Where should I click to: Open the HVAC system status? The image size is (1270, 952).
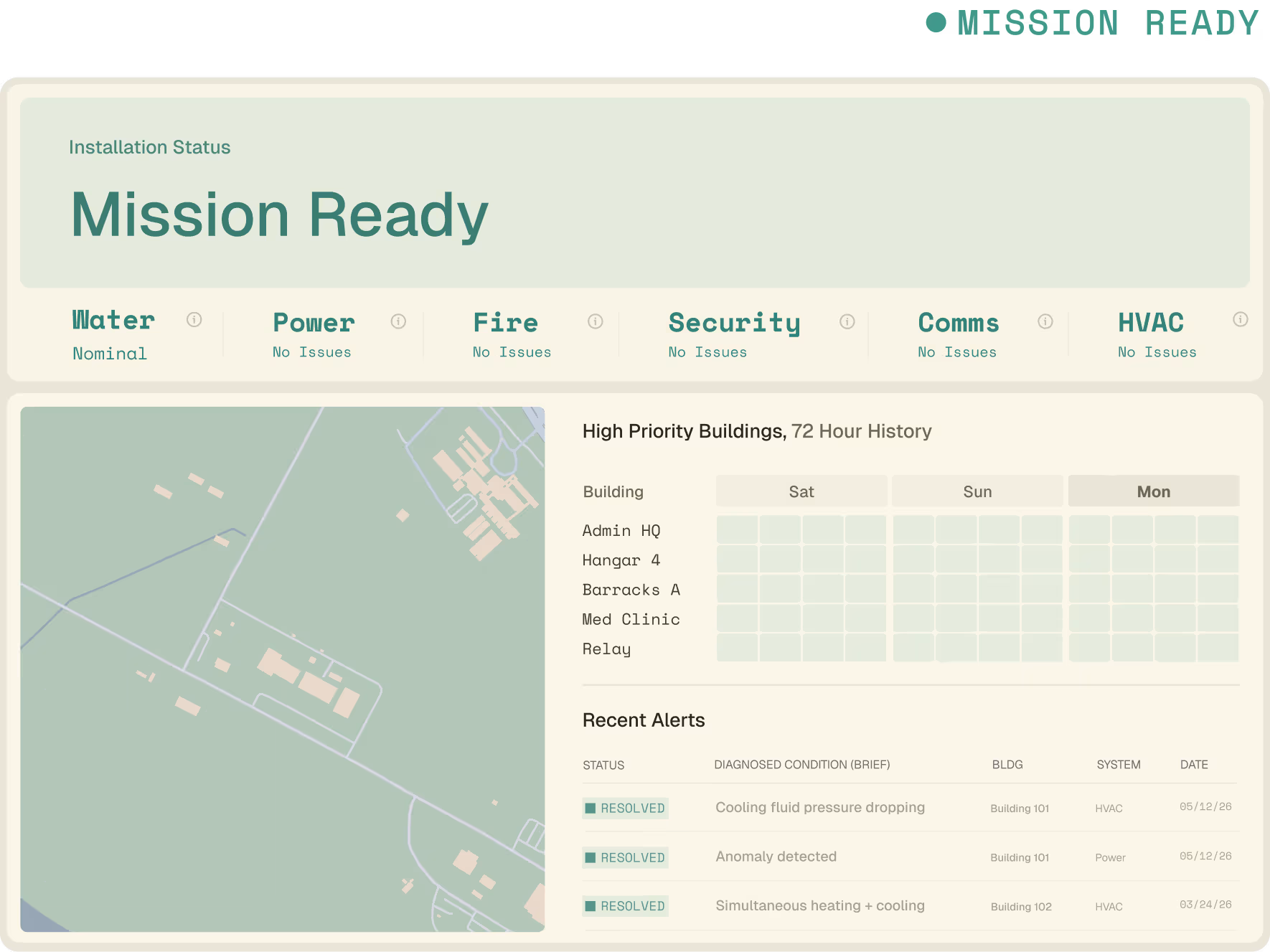(x=1157, y=334)
